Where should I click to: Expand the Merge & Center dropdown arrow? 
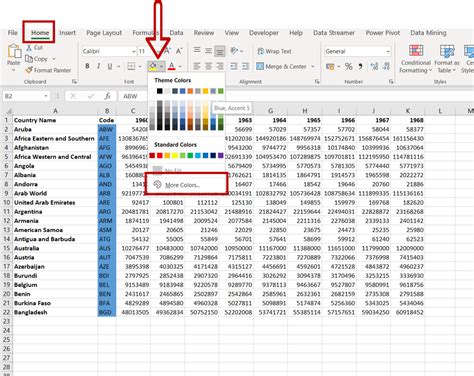point(313,67)
